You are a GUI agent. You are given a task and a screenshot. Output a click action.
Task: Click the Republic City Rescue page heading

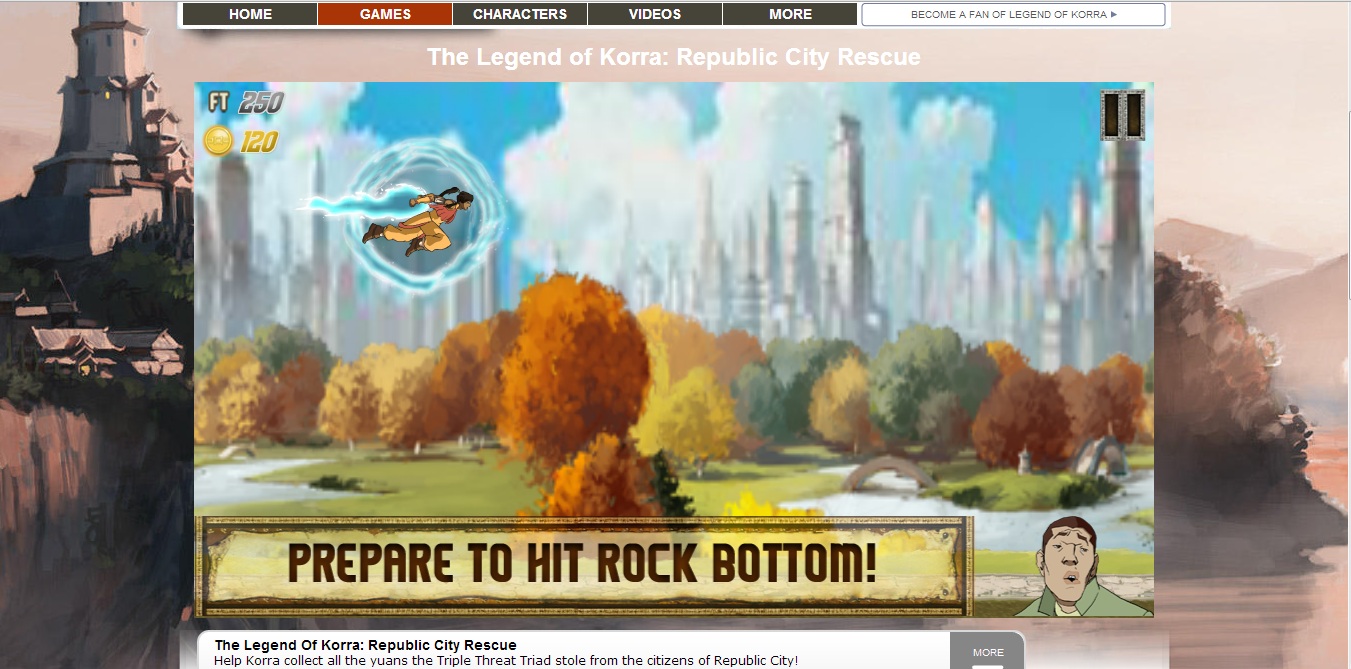tap(674, 57)
